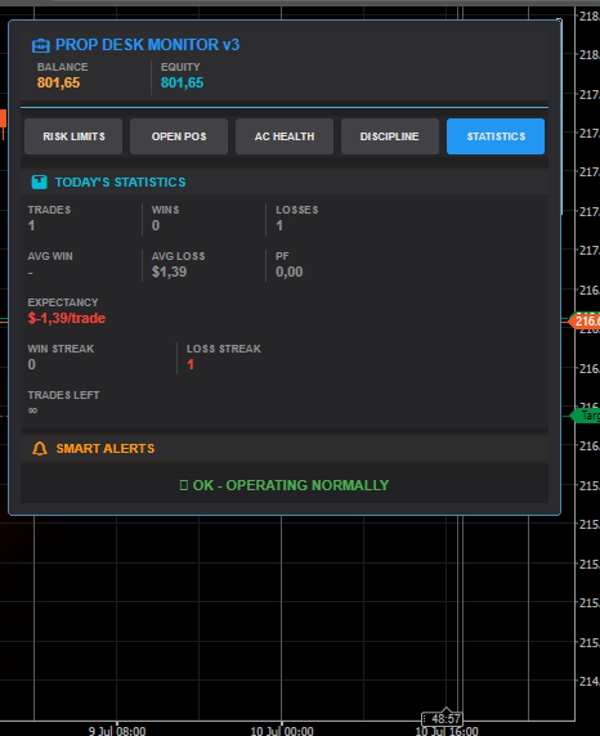600x736 pixels.
Task: Click the OK - OPERATING NORMALLY status message
Action: [285, 485]
